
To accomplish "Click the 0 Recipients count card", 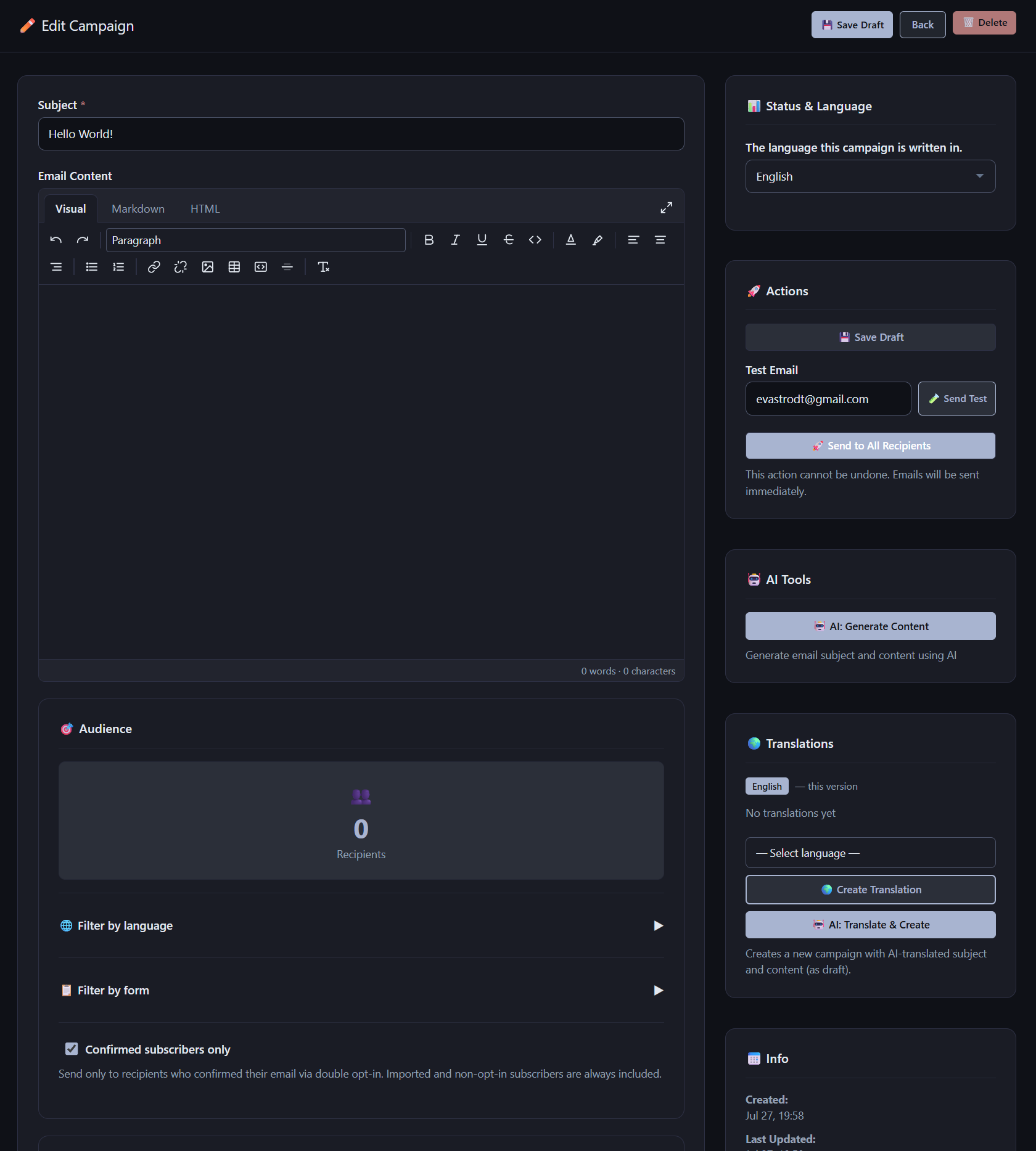I will tap(361, 821).
